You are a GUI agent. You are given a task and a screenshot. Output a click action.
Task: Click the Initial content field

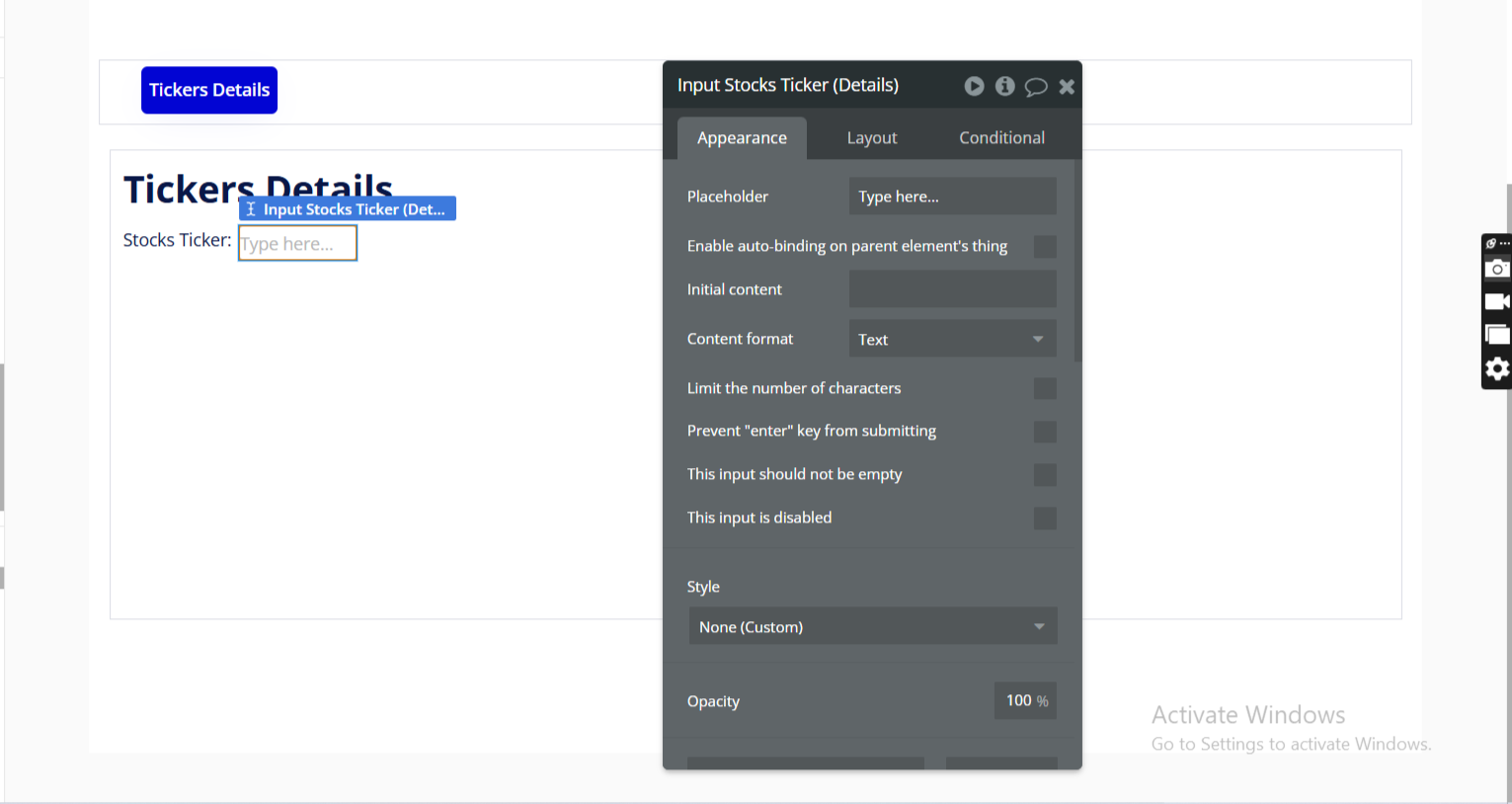point(952,289)
